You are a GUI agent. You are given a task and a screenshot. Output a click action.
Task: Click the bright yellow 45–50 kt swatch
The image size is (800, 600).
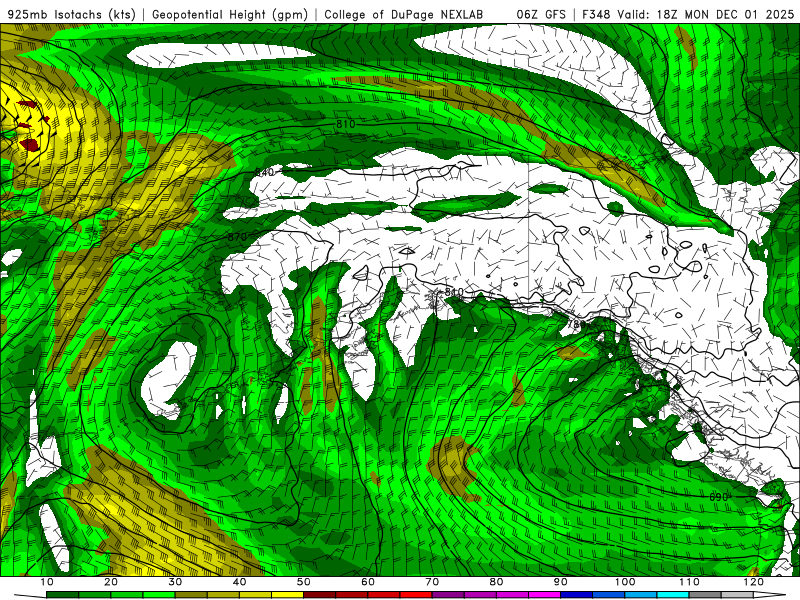tap(287, 595)
